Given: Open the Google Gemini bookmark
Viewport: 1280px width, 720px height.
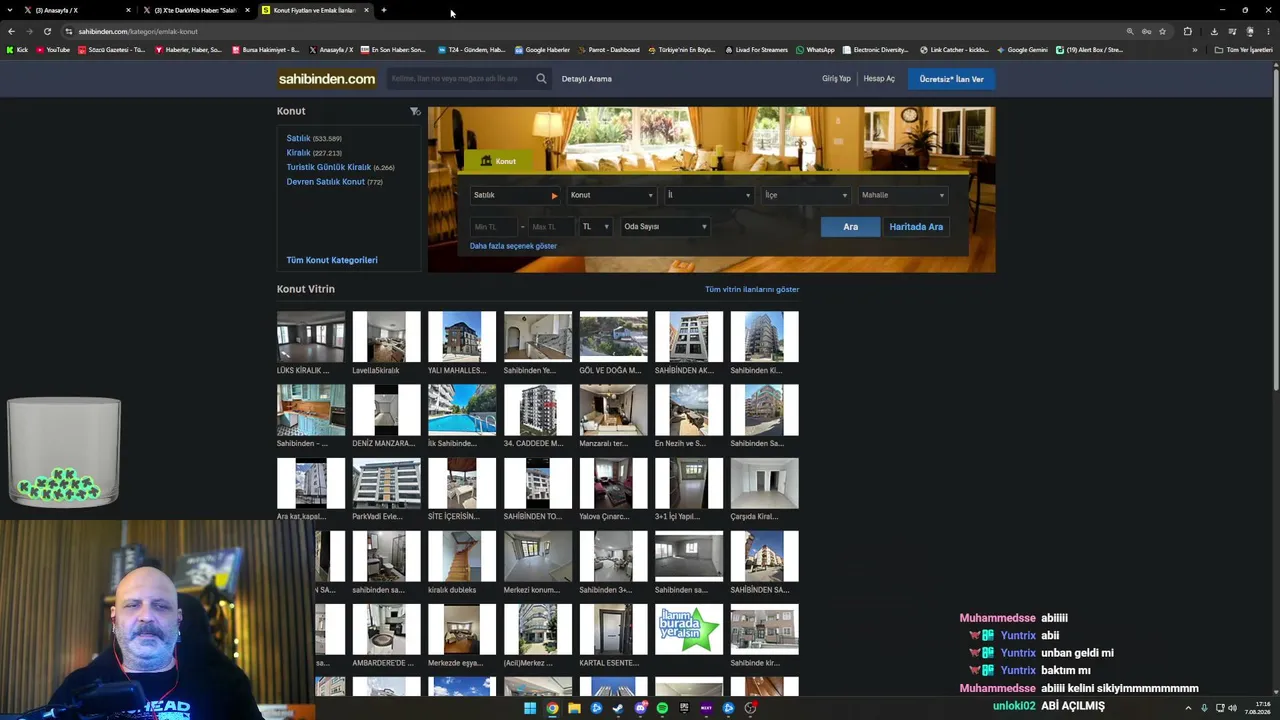Looking at the screenshot, I should [x=1022, y=50].
